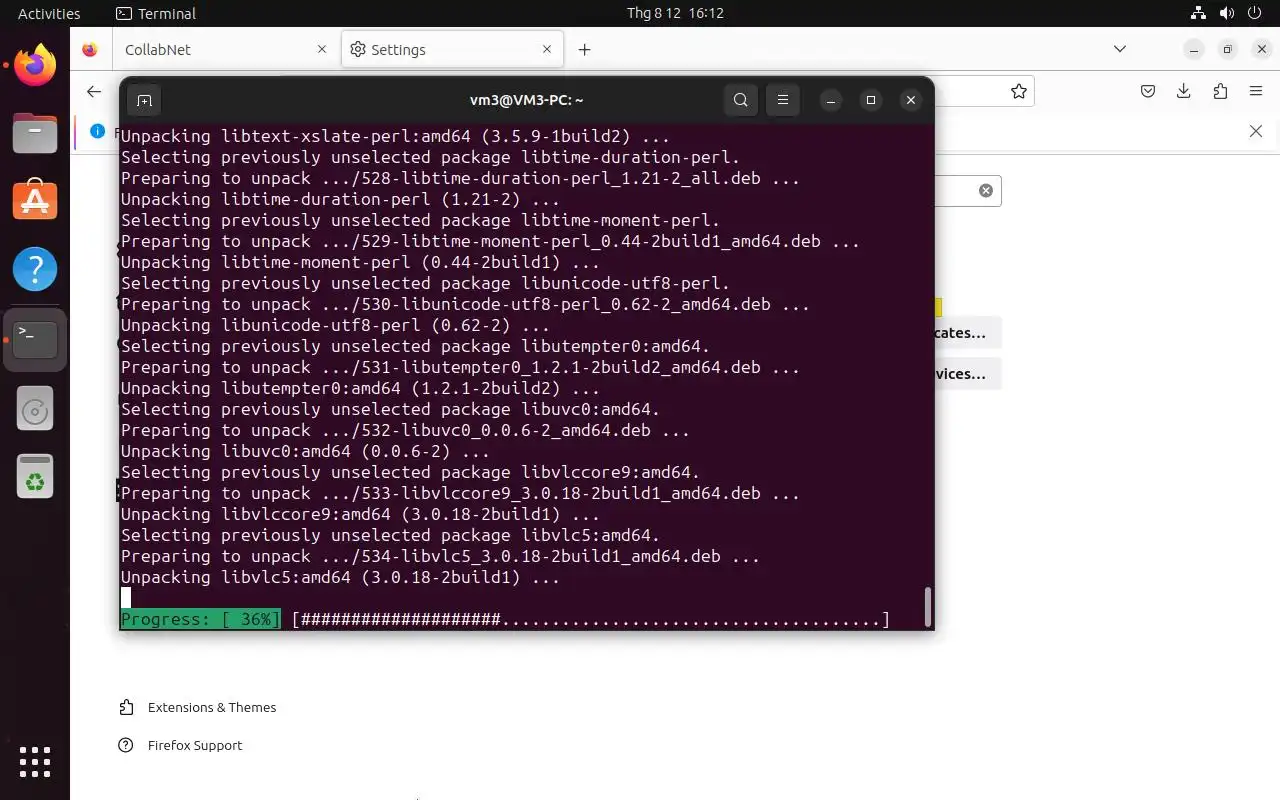Click the View Certificates button in Firefox
Image resolution: width=1280 pixels, height=800 pixels.
point(967,333)
